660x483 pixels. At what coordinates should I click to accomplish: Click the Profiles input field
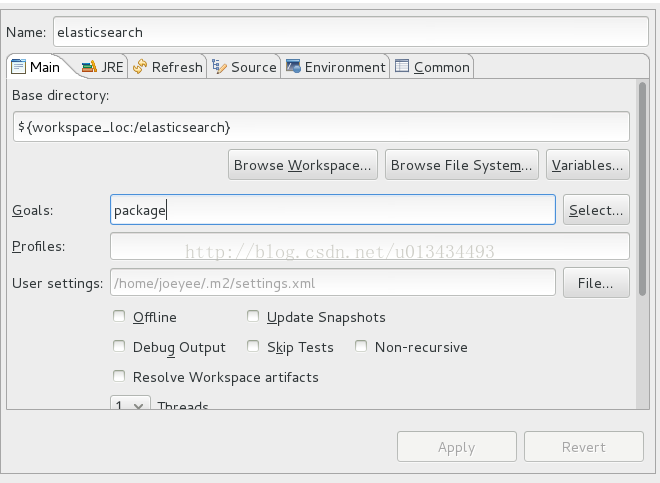click(370, 246)
